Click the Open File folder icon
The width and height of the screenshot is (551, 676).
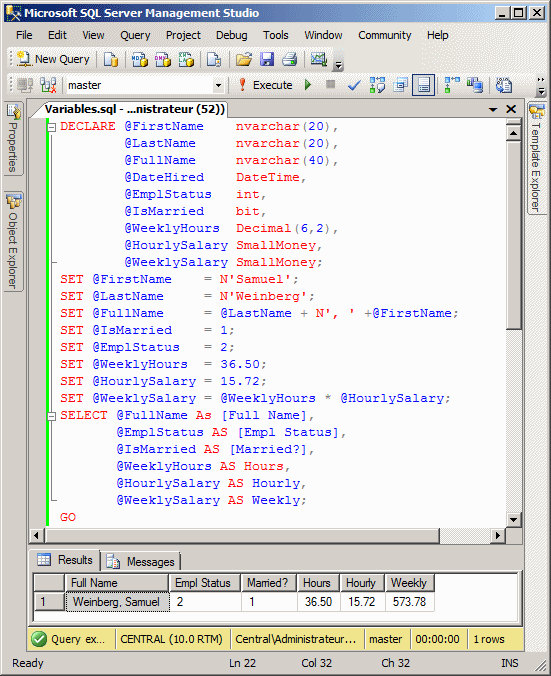(x=244, y=59)
